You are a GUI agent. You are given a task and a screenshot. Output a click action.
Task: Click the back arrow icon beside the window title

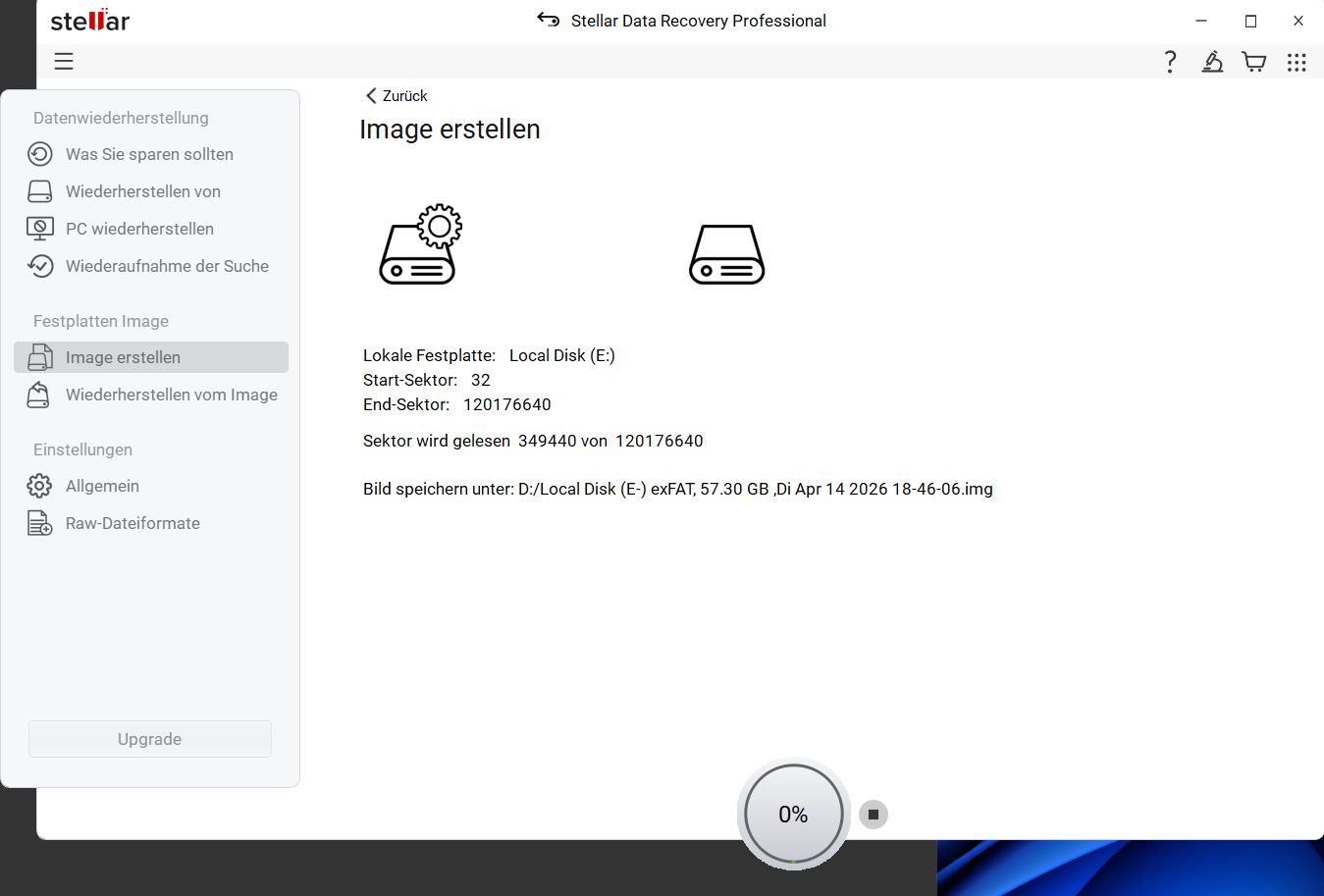[548, 20]
